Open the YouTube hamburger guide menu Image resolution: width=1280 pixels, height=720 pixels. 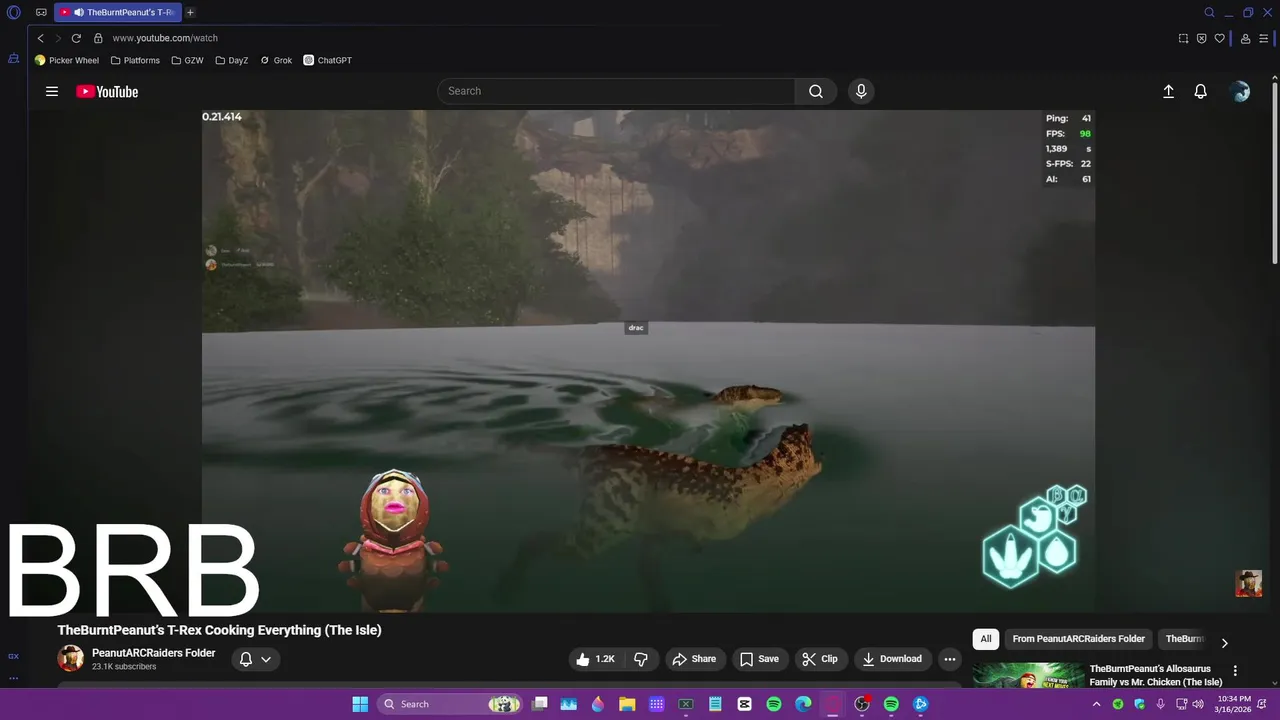[52, 91]
